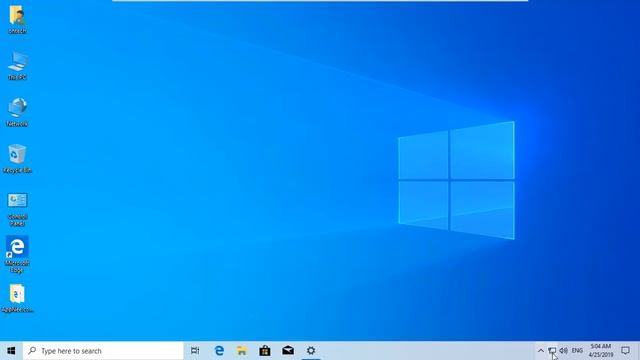Select the Control Panel desktop icon
The image size is (640, 360).
17,209
